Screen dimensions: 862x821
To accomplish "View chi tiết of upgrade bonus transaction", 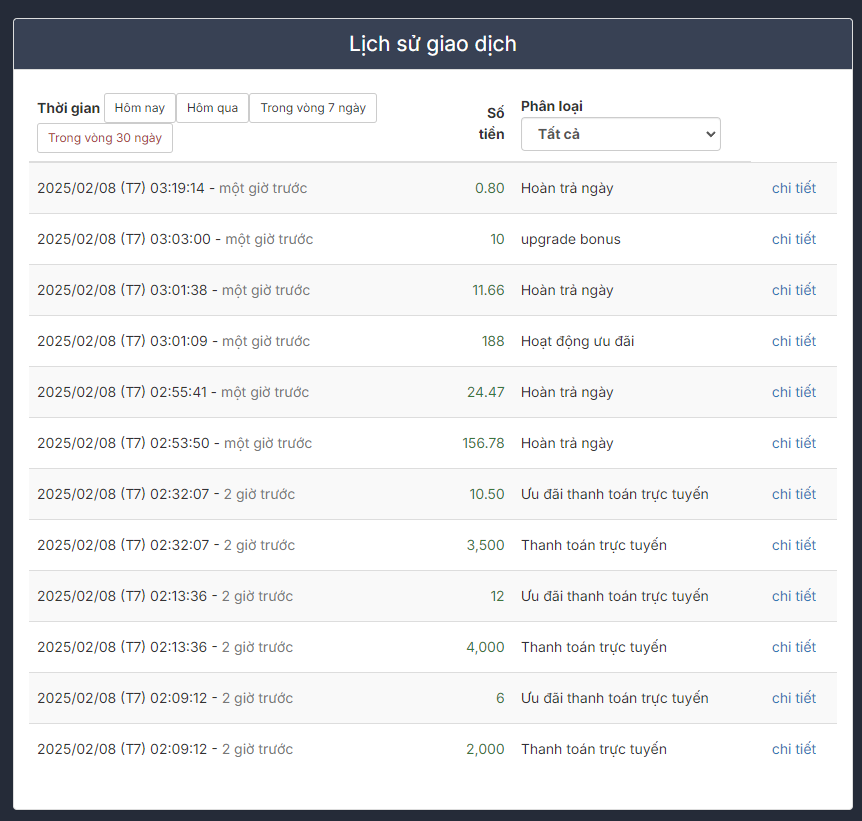I will 793,239.
